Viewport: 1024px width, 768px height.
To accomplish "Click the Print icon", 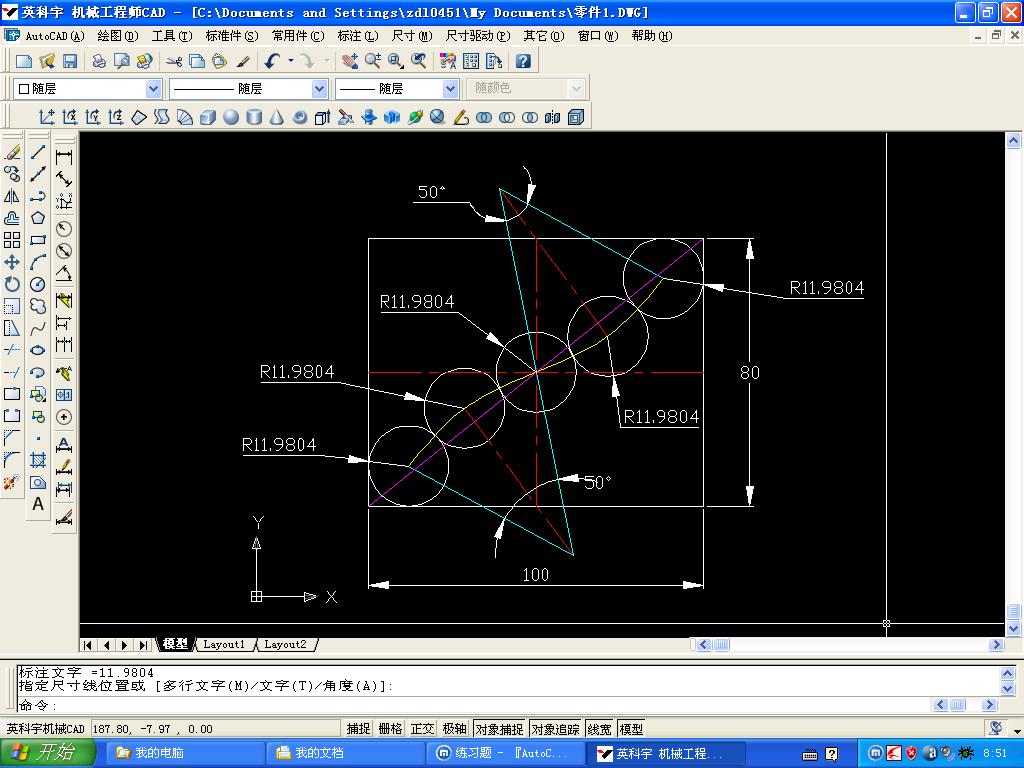I will tap(99, 61).
